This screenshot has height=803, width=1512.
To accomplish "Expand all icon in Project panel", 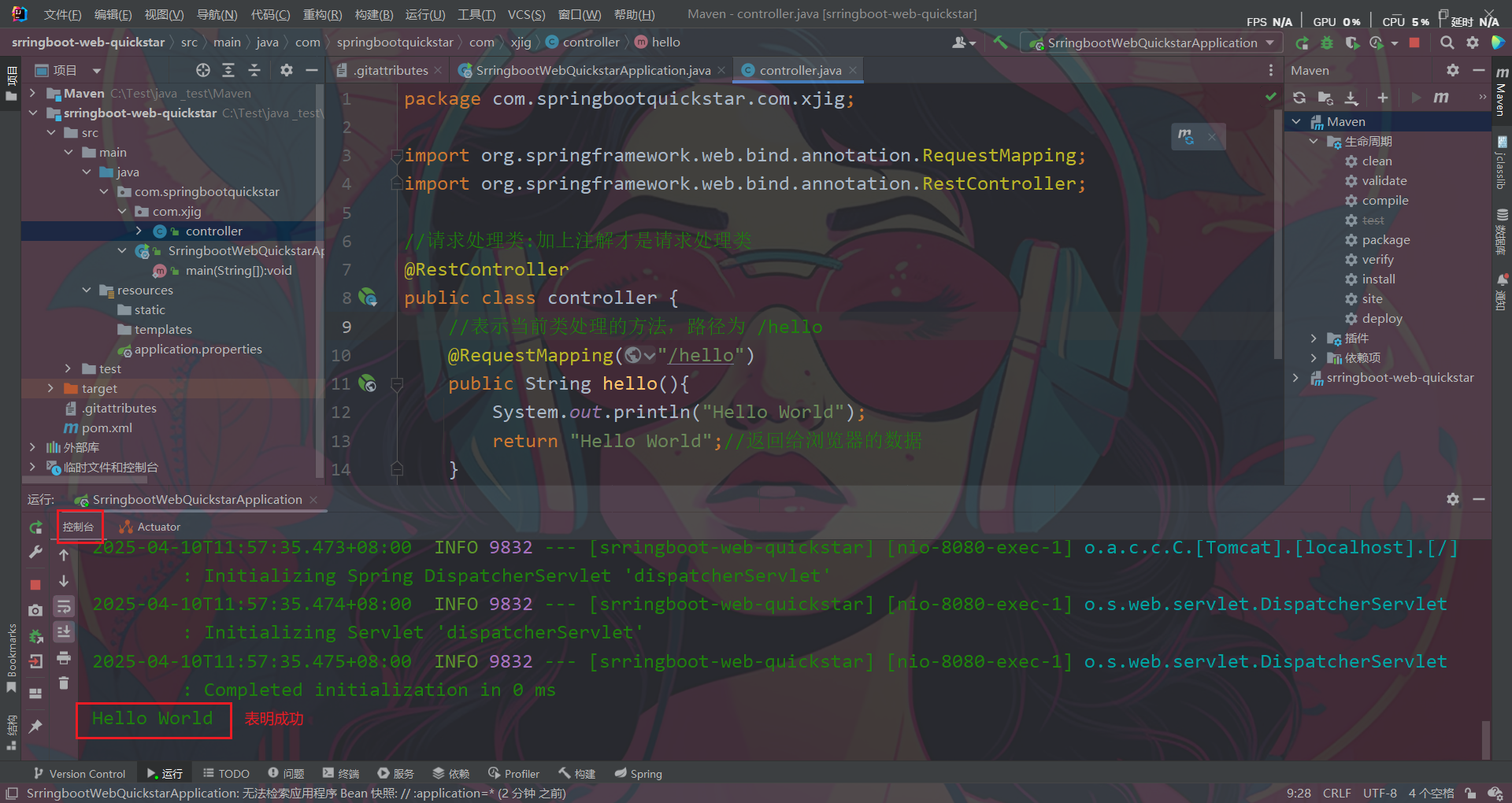I will pos(228,70).
